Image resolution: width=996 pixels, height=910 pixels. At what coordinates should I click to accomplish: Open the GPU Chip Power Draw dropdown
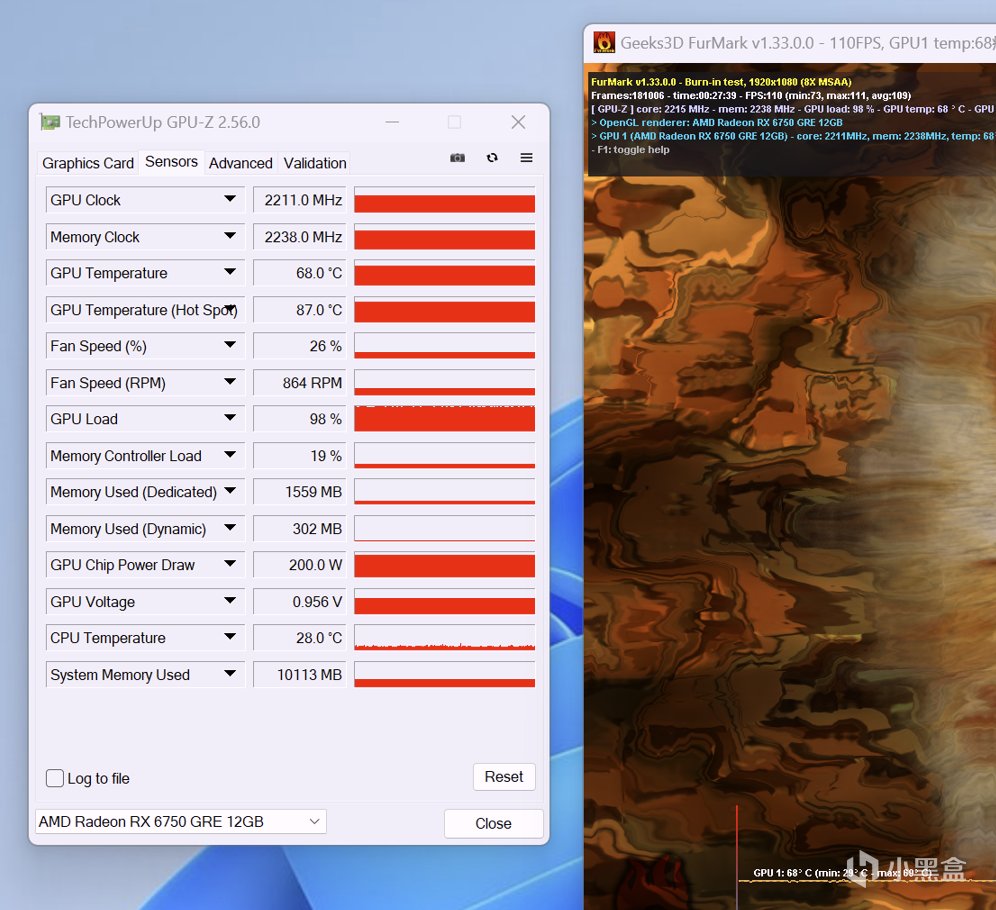tap(230, 565)
